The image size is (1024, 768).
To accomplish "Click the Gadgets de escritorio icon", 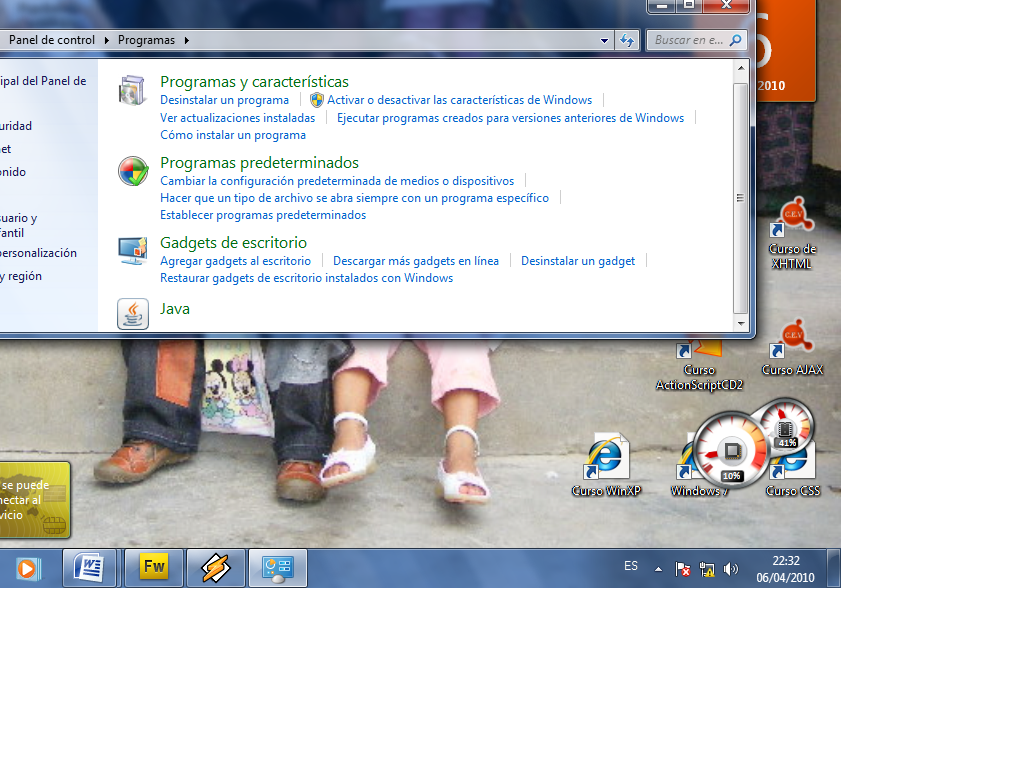I will (x=132, y=251).
